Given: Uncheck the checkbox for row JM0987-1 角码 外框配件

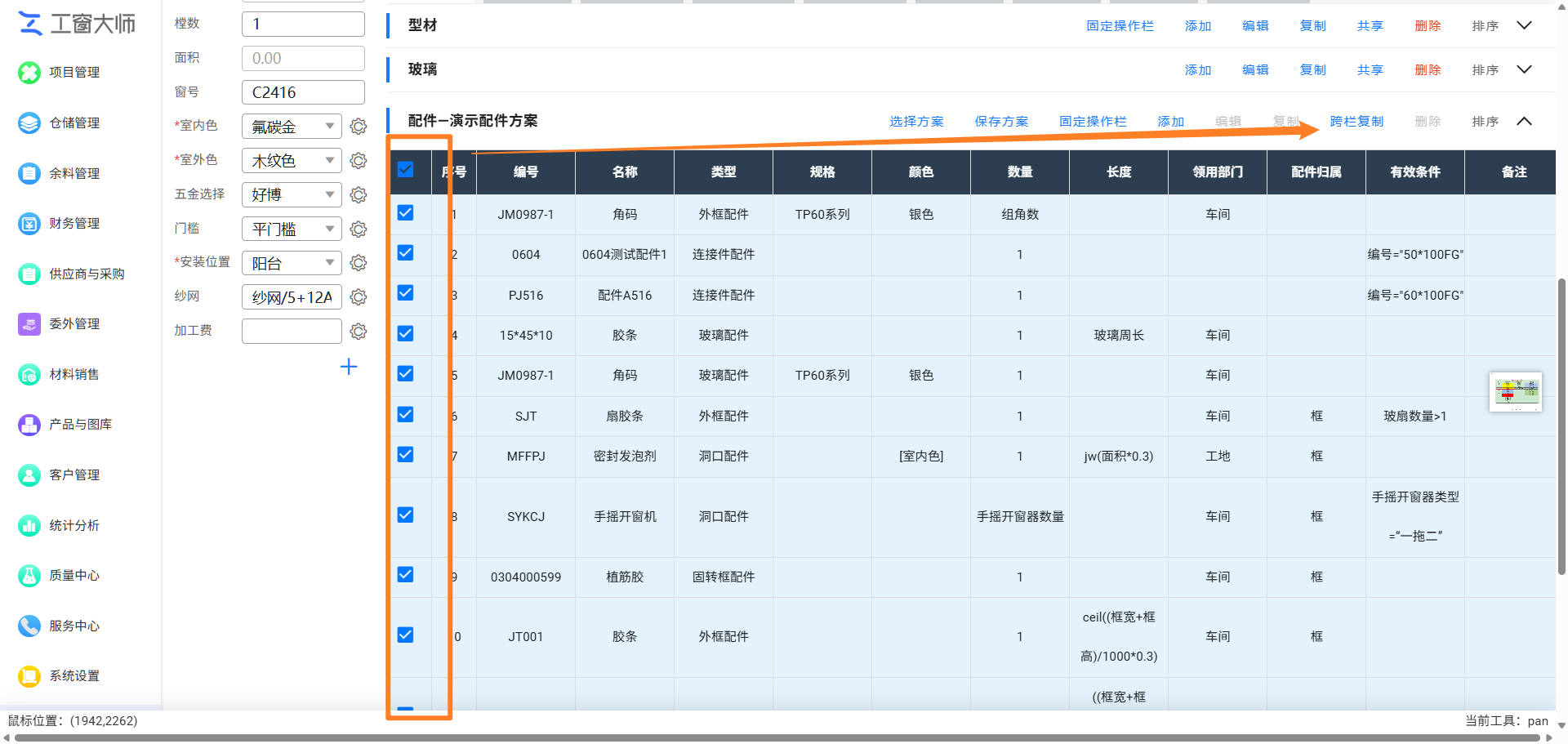Looking at the screenshot, I should click(x=405, y=213).
